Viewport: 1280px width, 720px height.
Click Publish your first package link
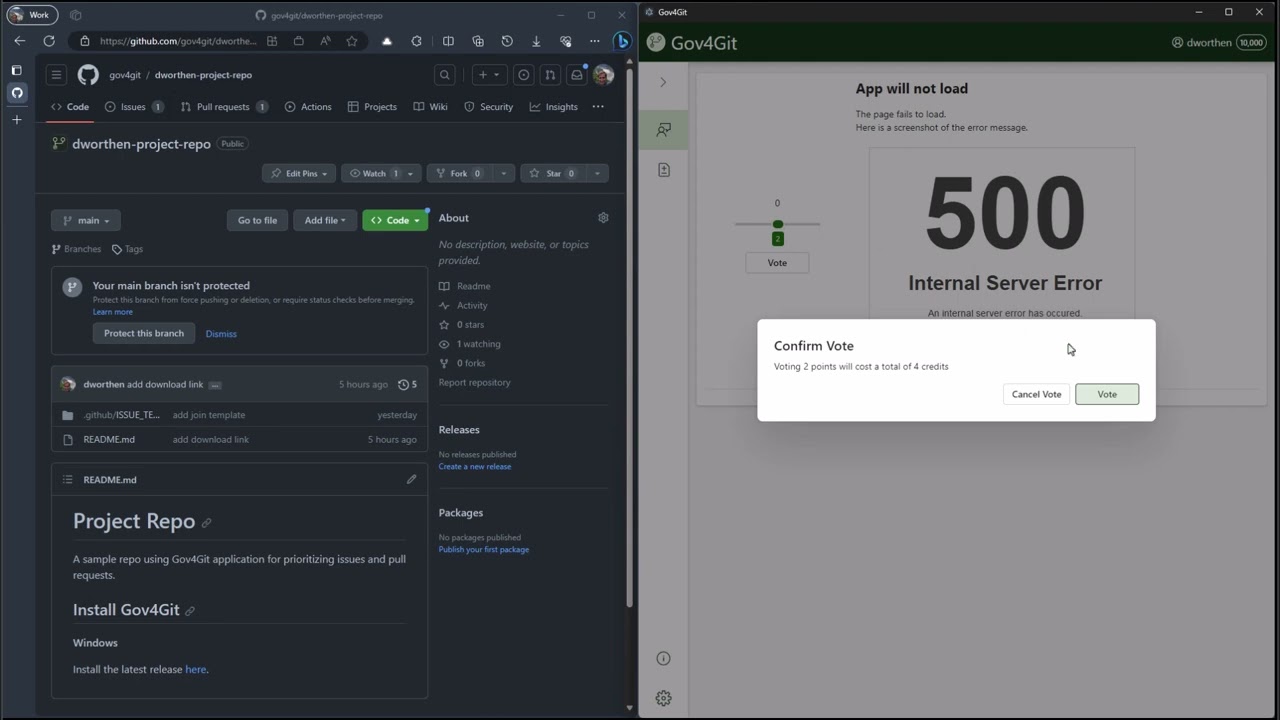(x=484, y=549)
